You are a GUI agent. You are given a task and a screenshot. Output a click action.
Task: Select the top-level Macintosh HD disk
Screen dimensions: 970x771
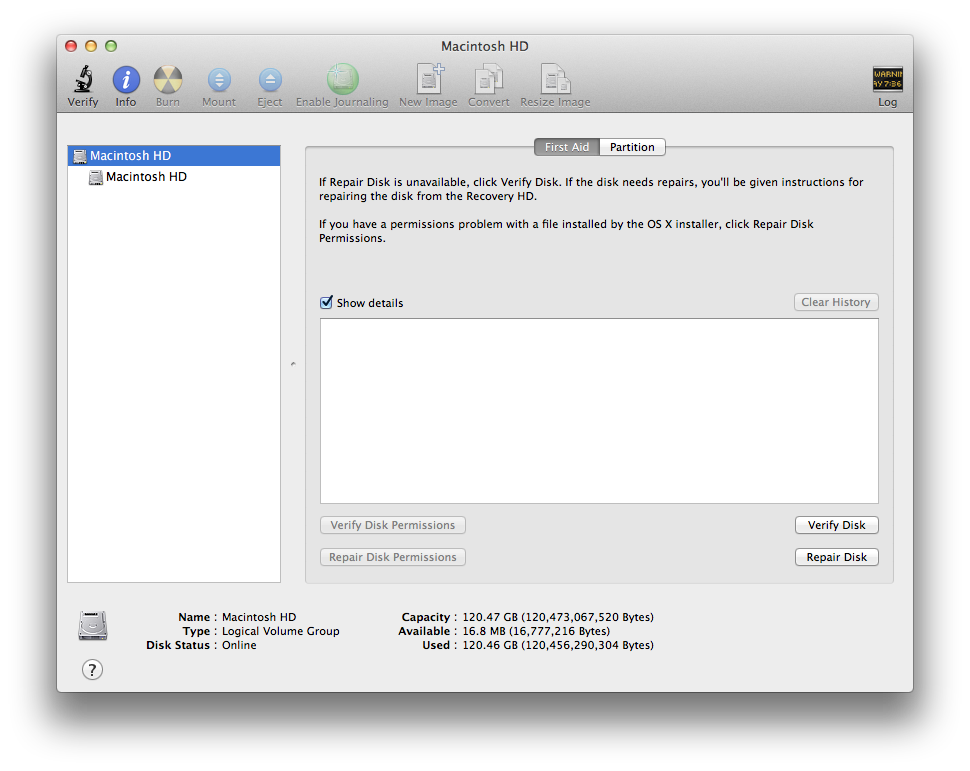(174, 155)
